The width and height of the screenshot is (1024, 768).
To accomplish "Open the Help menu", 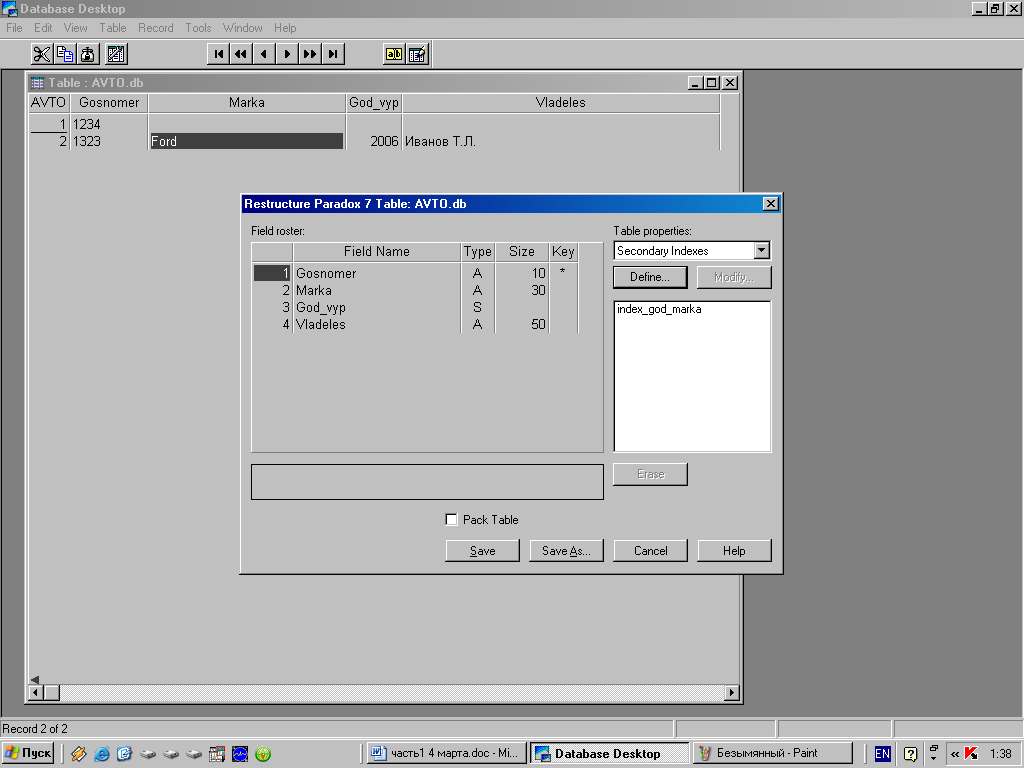I will tap(285, 28).
